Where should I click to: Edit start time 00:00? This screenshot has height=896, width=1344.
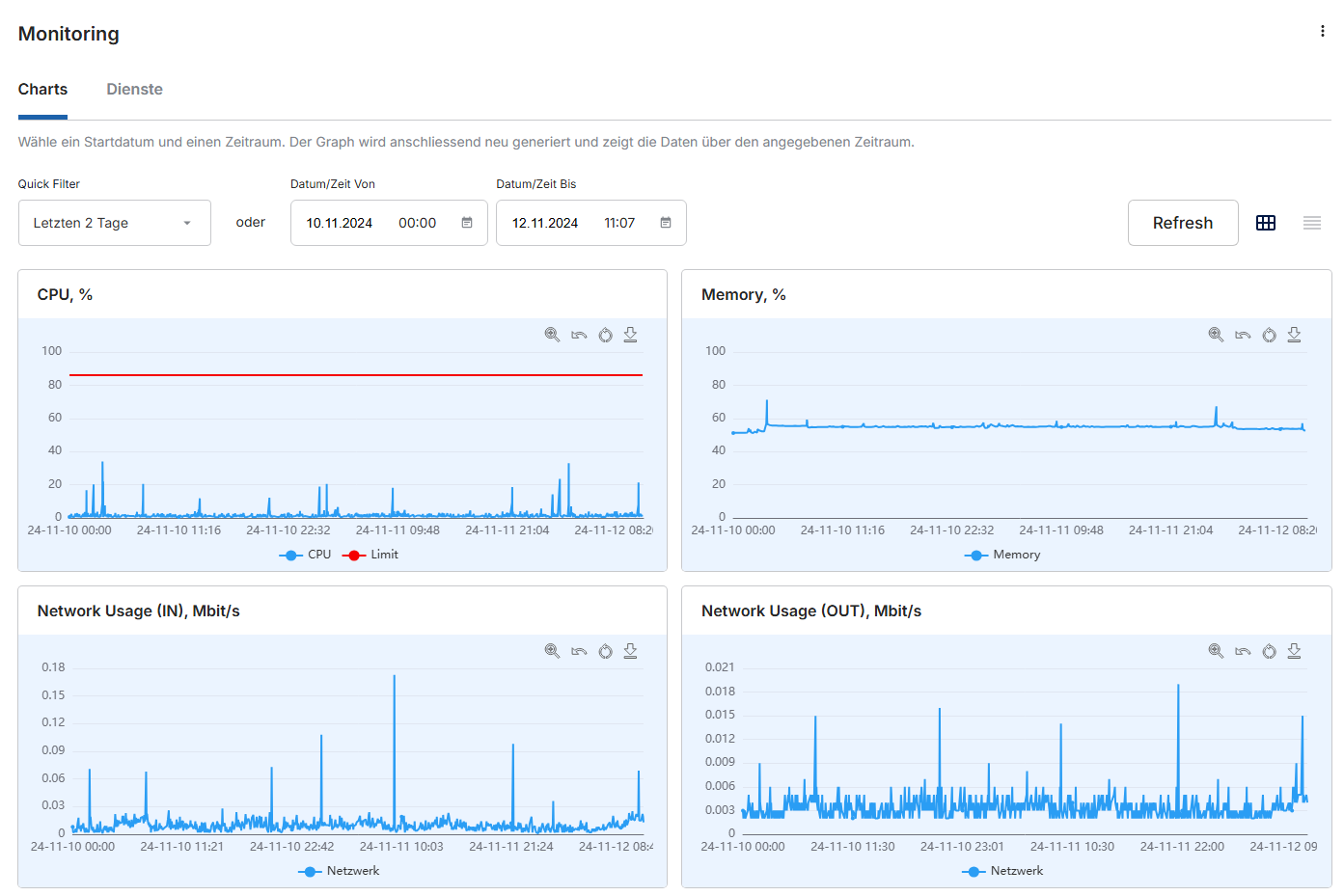[x=417, y=223]
